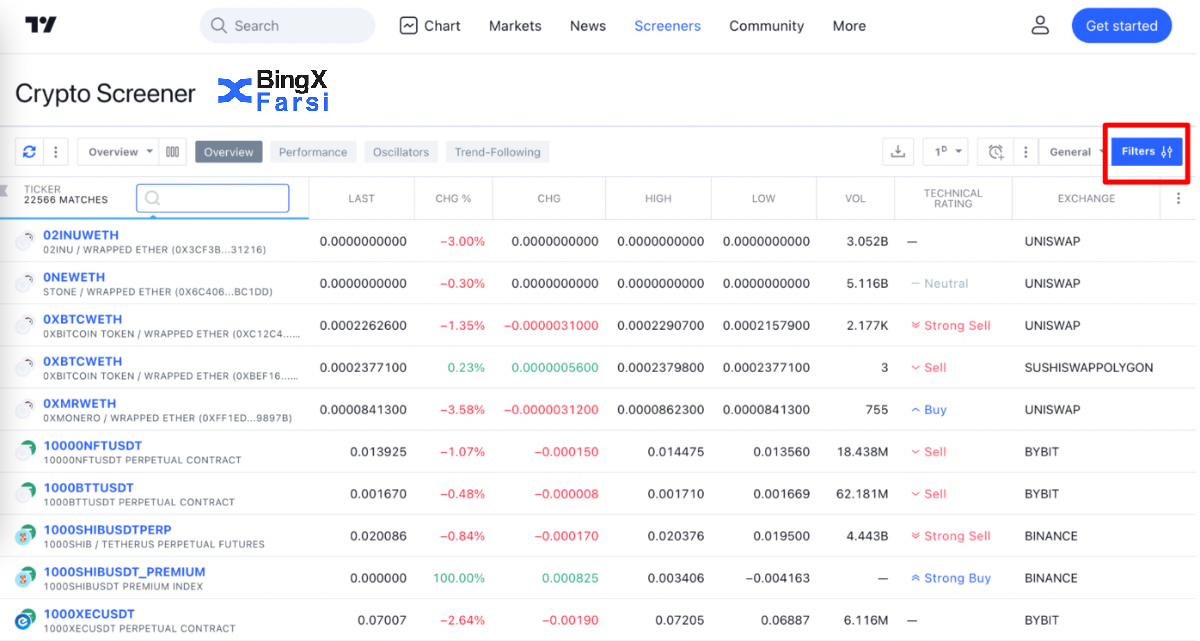Create an alert with the alarm clock icon
The image size is (1200, 641).
(x=996, y=152)
